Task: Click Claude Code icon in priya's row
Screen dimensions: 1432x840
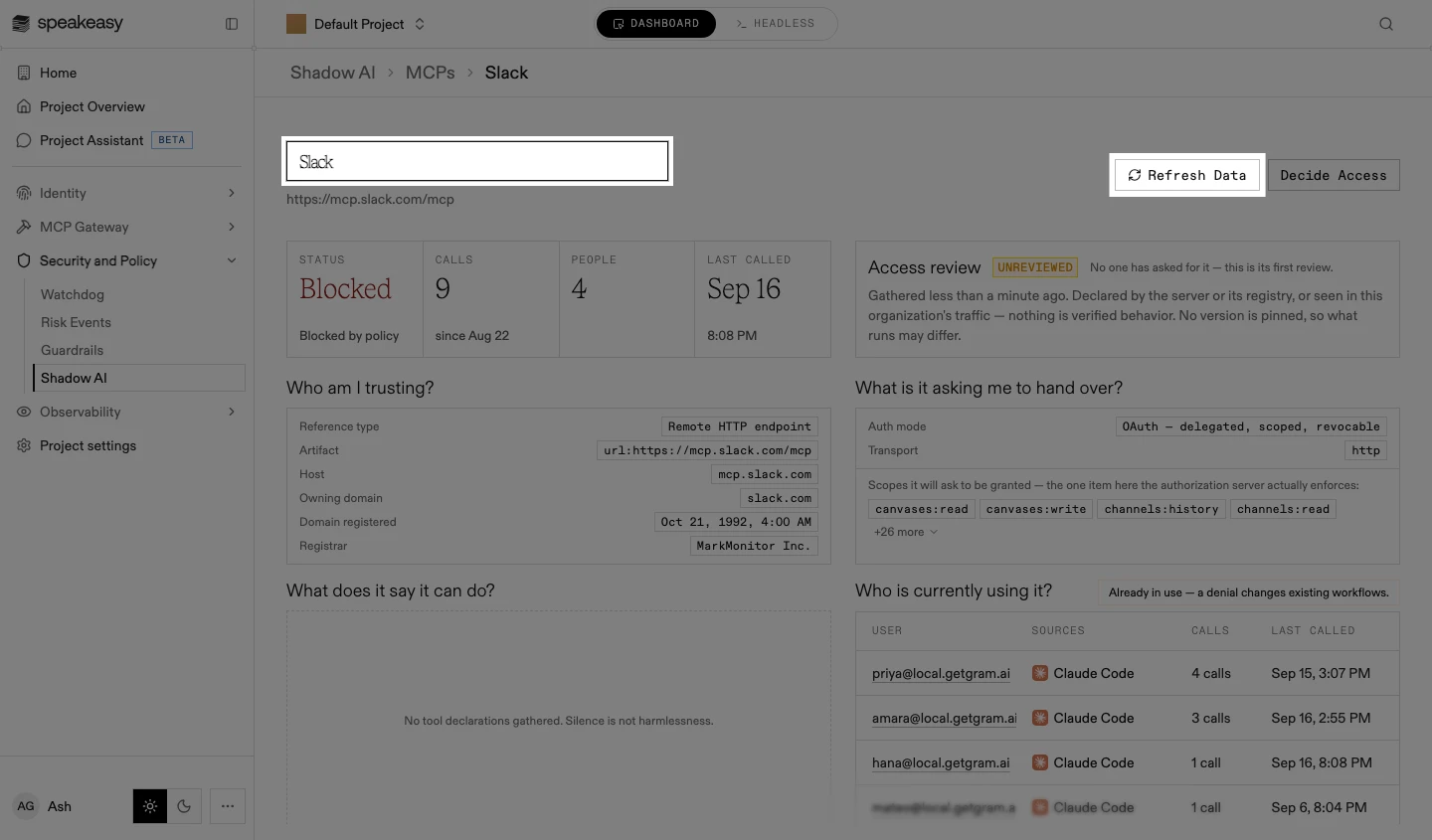Action: pyautogui.click(x=1040, y=673)
